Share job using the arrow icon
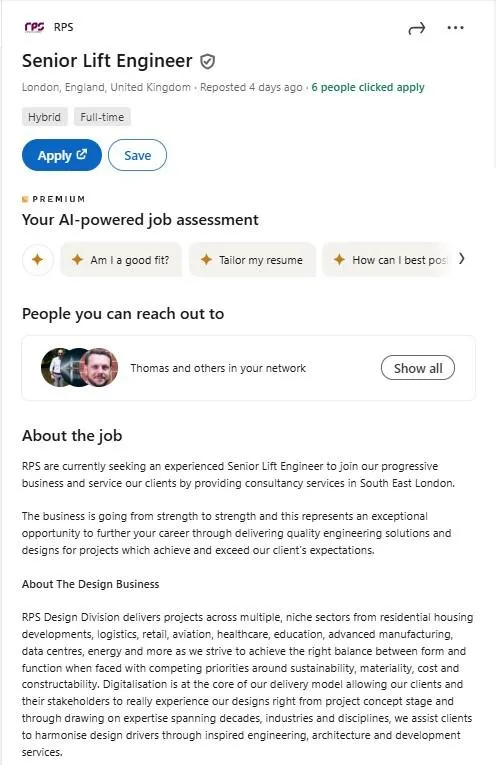This screenshot has width=496, height=765. tap(417, 28)
